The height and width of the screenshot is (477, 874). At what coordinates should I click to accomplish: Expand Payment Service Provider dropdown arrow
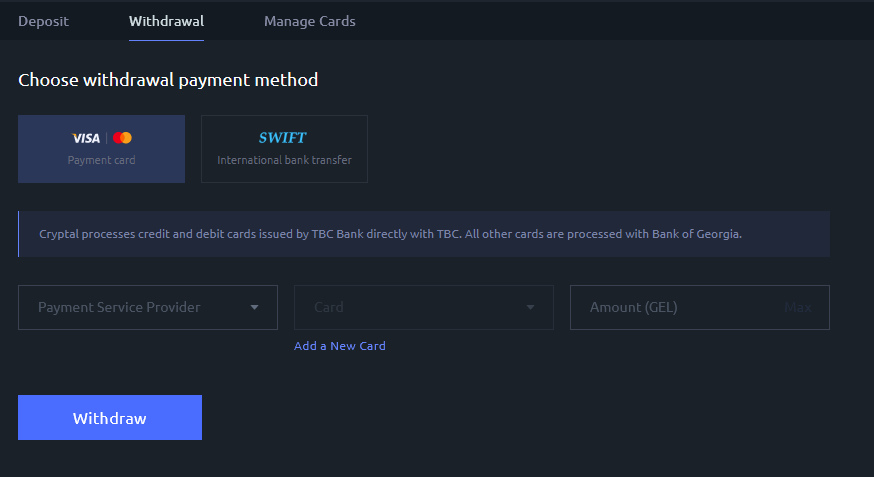click(x=254, y=307)
